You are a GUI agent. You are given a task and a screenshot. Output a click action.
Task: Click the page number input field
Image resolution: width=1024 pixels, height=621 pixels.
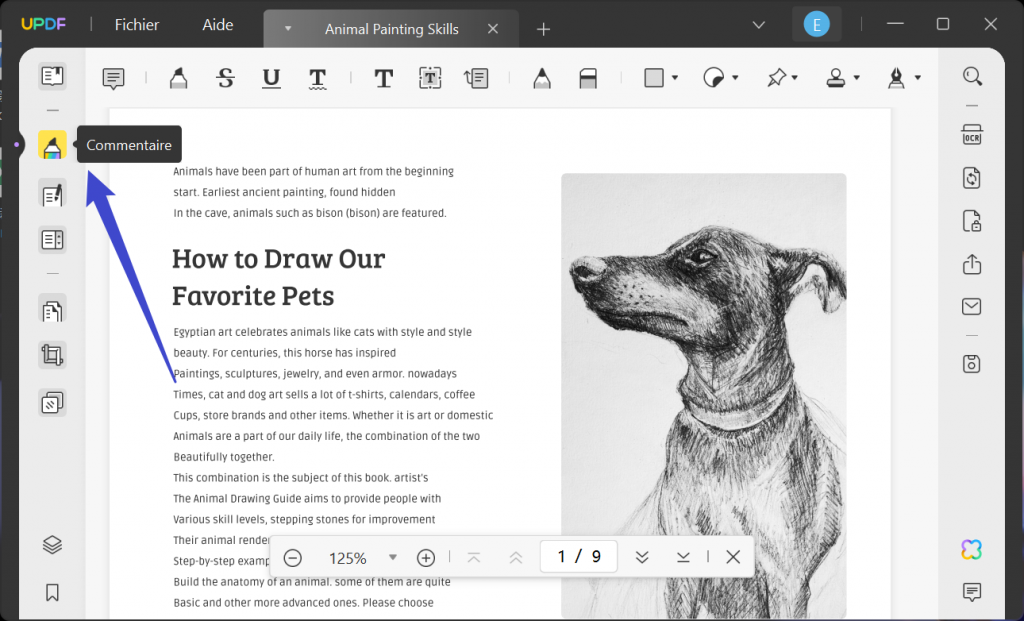coord(578,557)
